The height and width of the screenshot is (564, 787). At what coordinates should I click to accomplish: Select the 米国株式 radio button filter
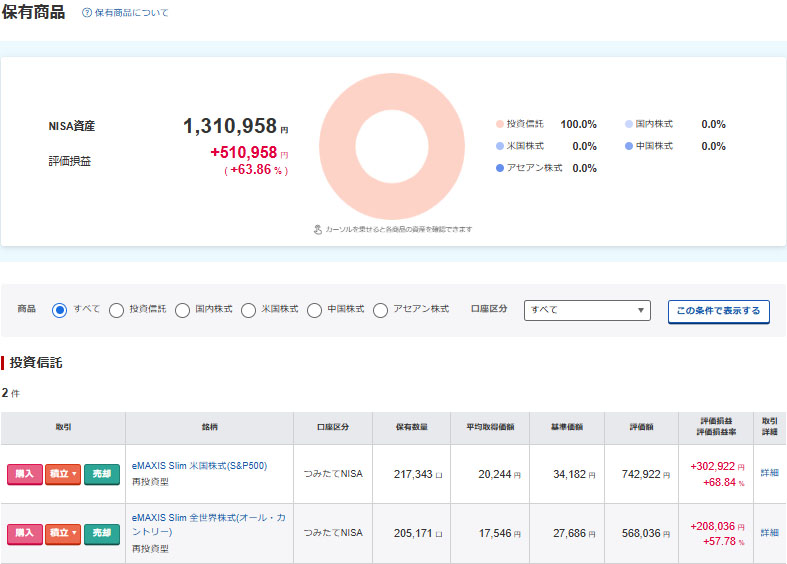click(x=248, y=310)
